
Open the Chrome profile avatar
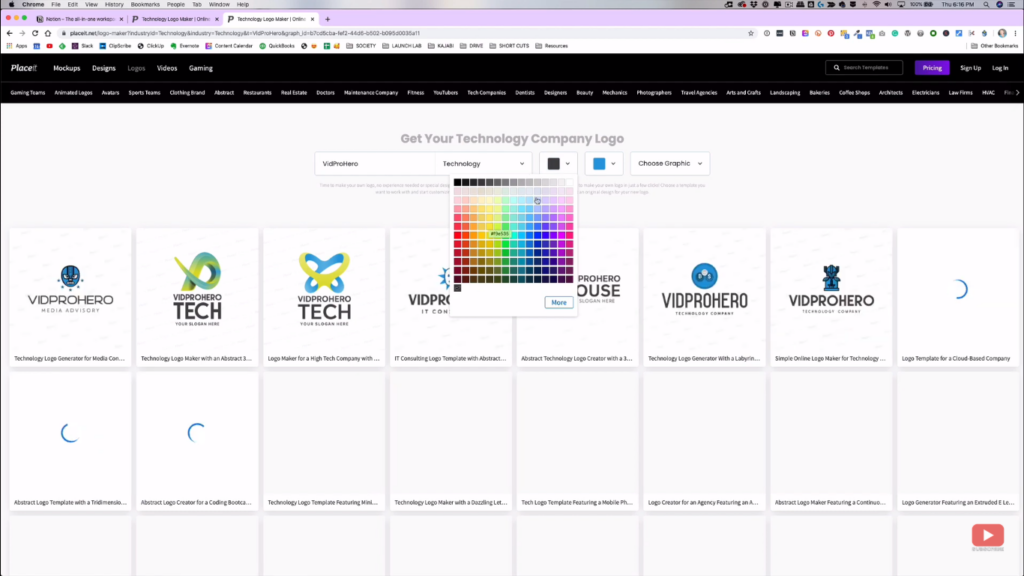(x=1002, y=33)
